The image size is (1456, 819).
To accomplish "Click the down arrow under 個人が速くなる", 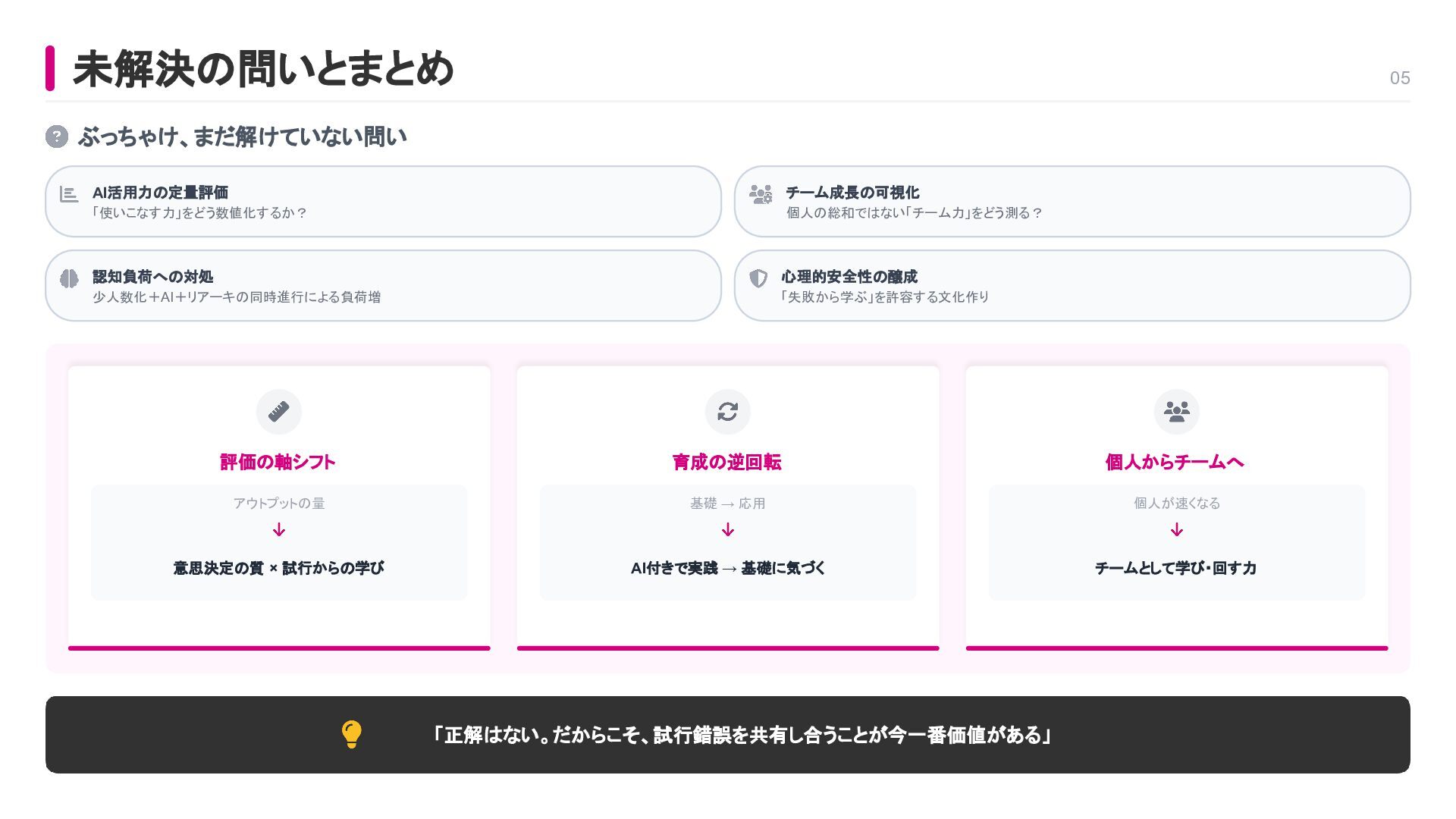I will 1176,530.
